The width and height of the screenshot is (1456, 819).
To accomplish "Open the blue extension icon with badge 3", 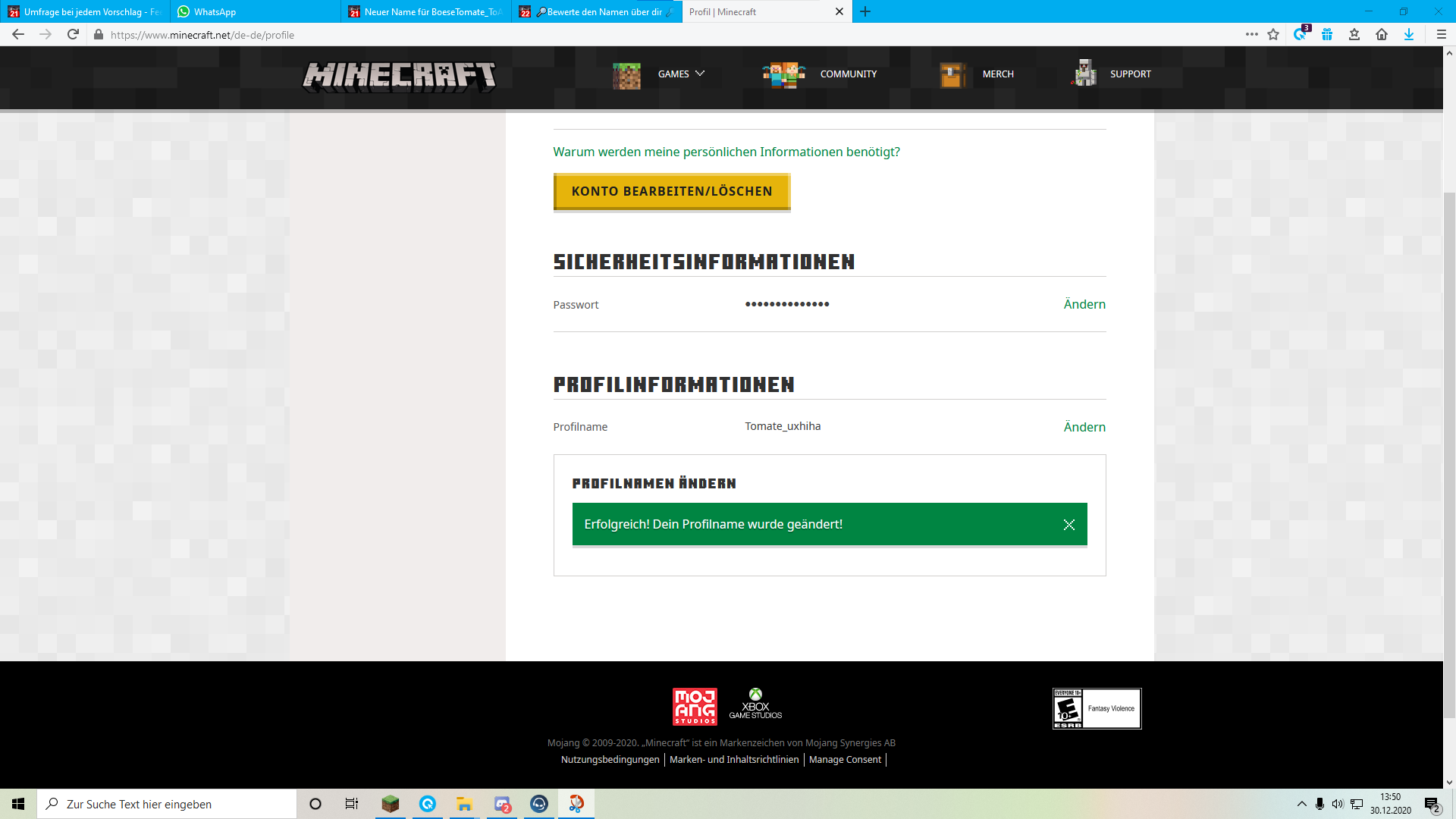I will pos(1301,34).
